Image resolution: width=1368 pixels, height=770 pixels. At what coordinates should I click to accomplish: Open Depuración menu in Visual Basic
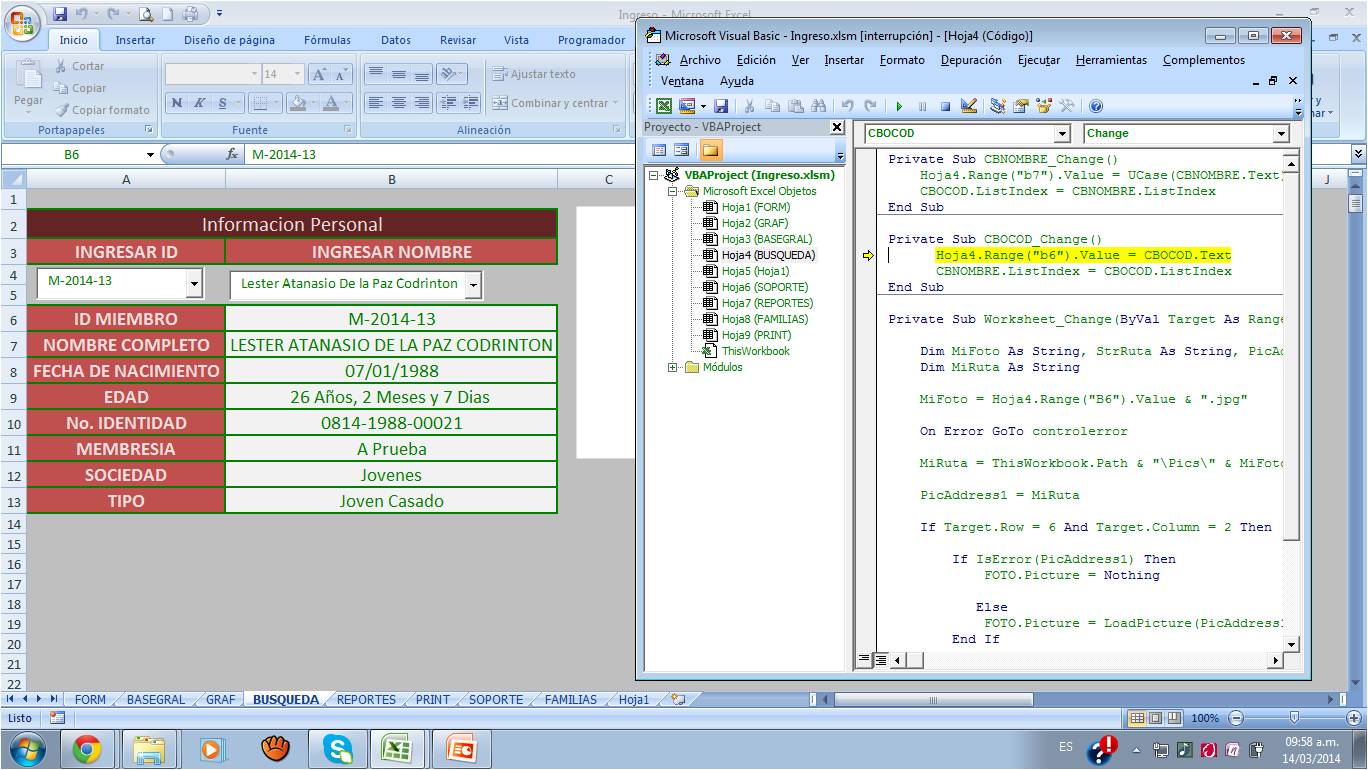pos(972,60)
